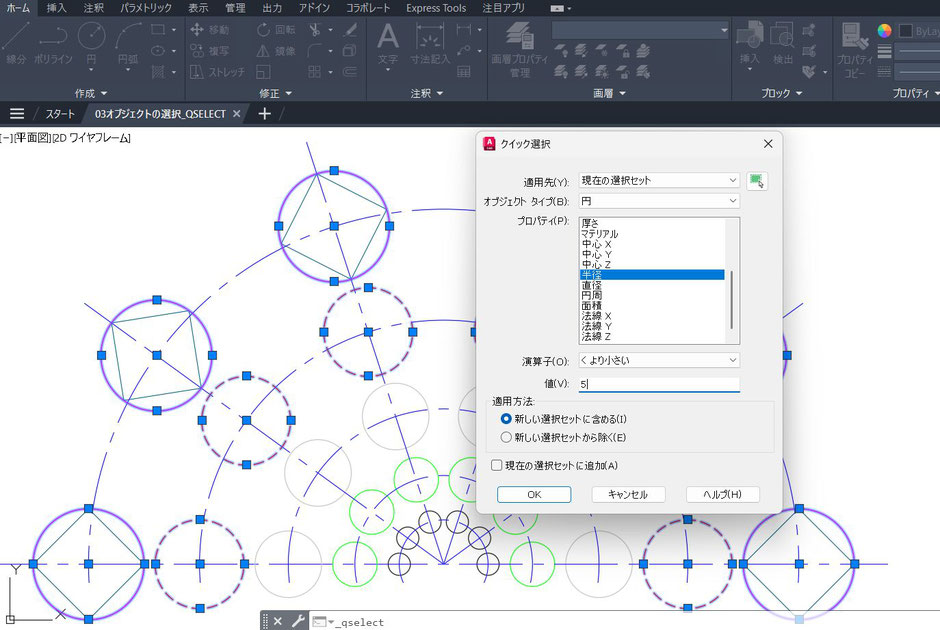940x630 pixels.
Task: Open the パラメトリック ribbon tab
Action: (146, 8)
